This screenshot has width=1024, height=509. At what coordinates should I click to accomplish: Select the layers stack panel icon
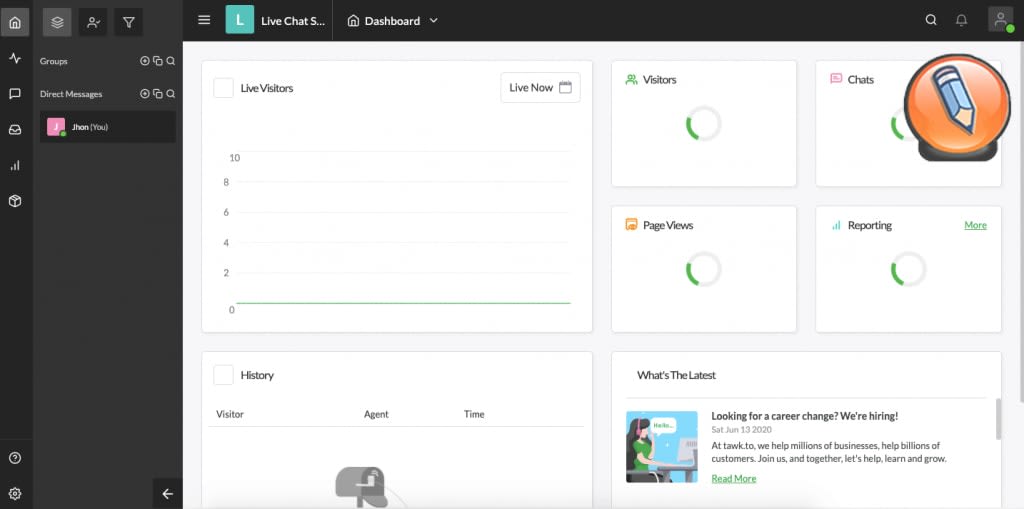coord(57,22)
